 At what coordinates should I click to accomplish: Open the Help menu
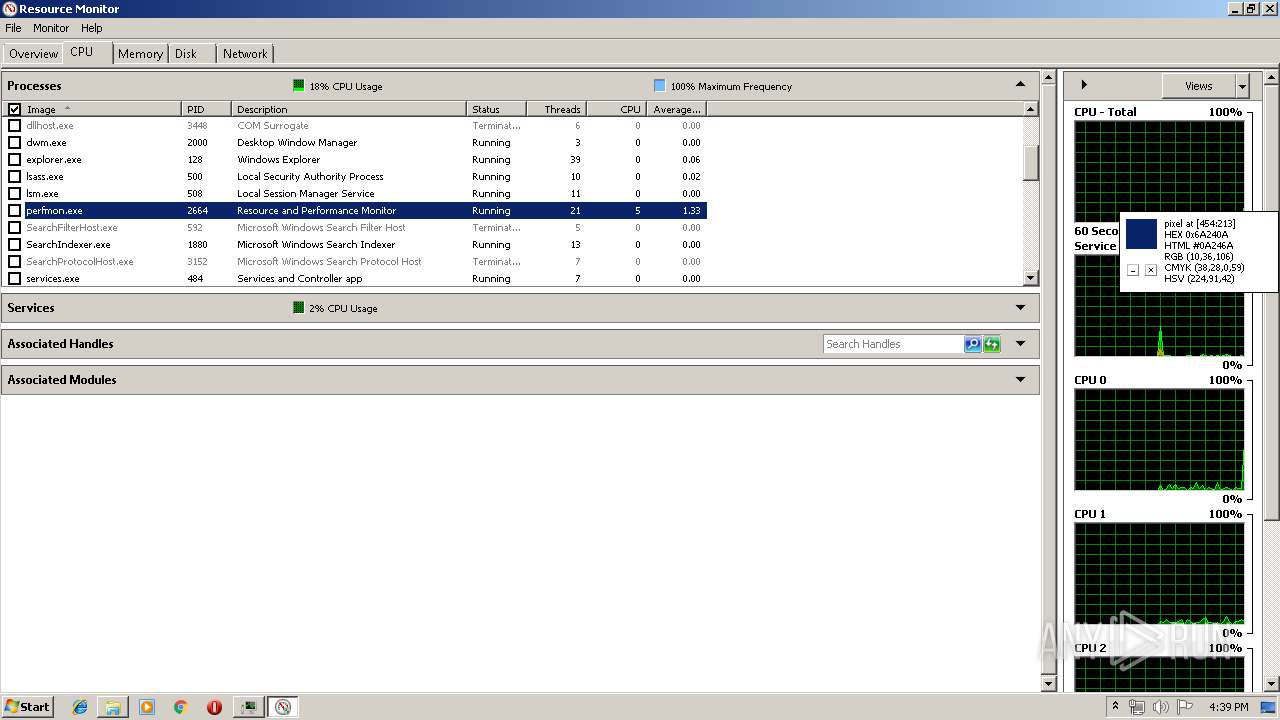[92, 28]
